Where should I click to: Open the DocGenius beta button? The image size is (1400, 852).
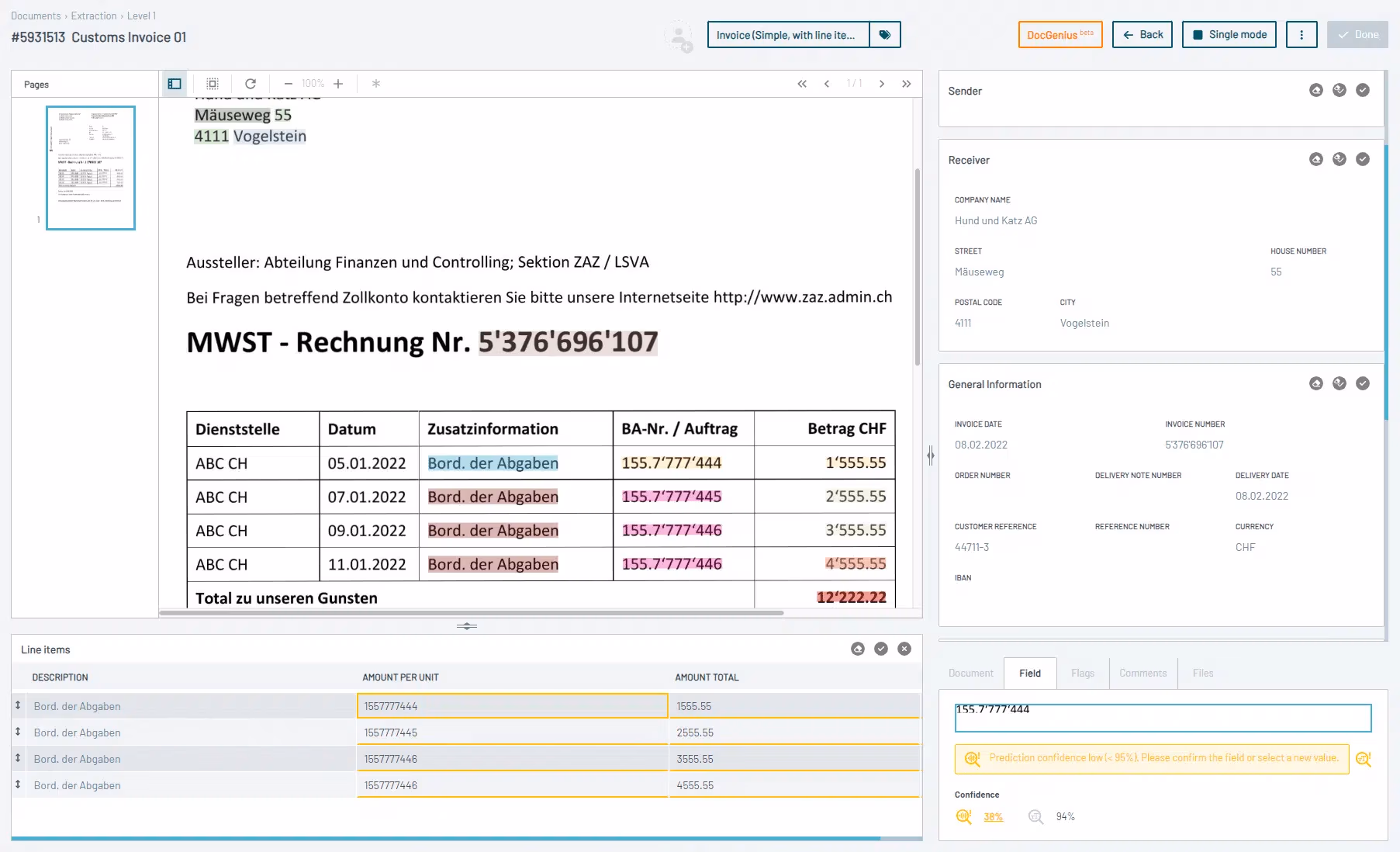pyautogui.click(x=1060, y=35)
